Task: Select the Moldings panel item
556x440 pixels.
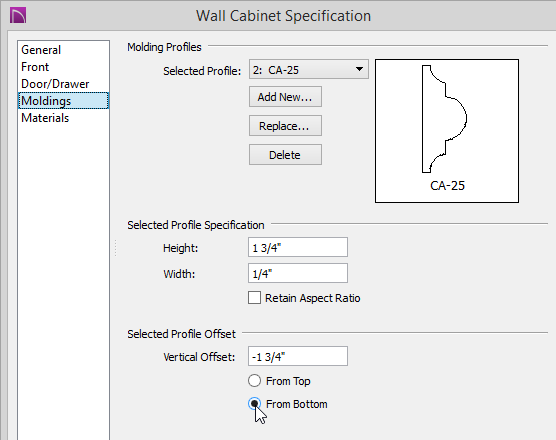Action: (63, 101)
